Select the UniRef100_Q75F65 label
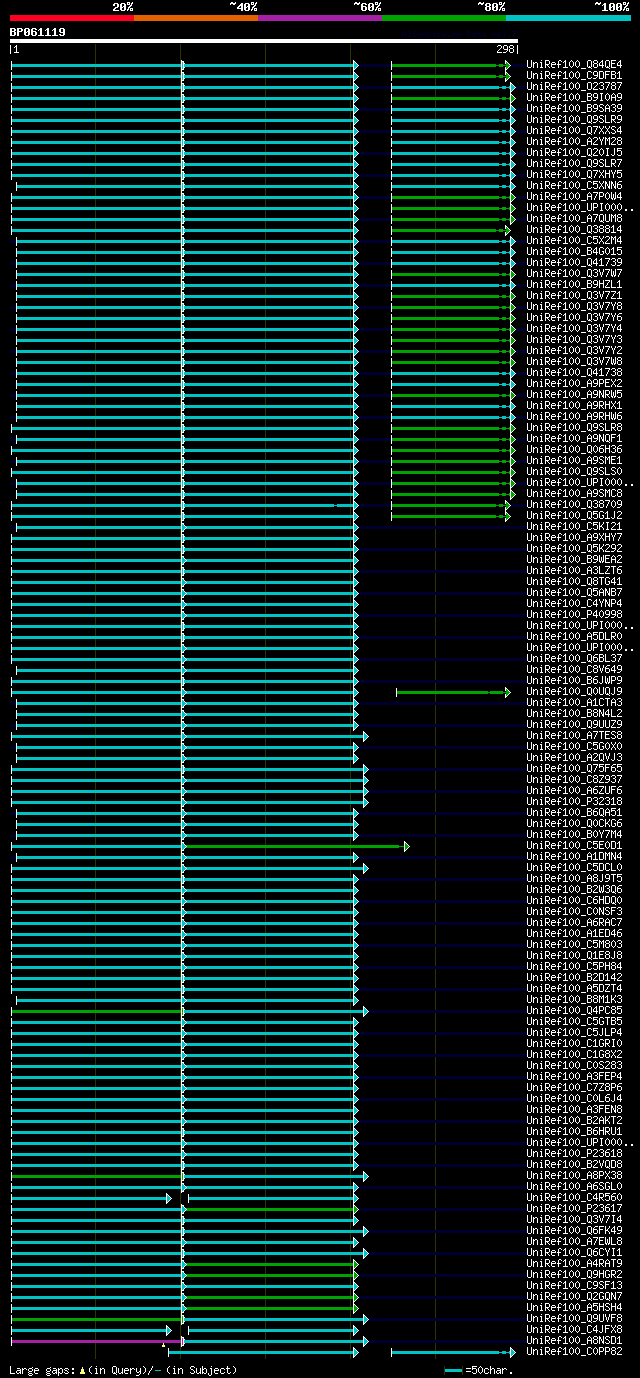The image size is (640, 1378). point(574,768)
